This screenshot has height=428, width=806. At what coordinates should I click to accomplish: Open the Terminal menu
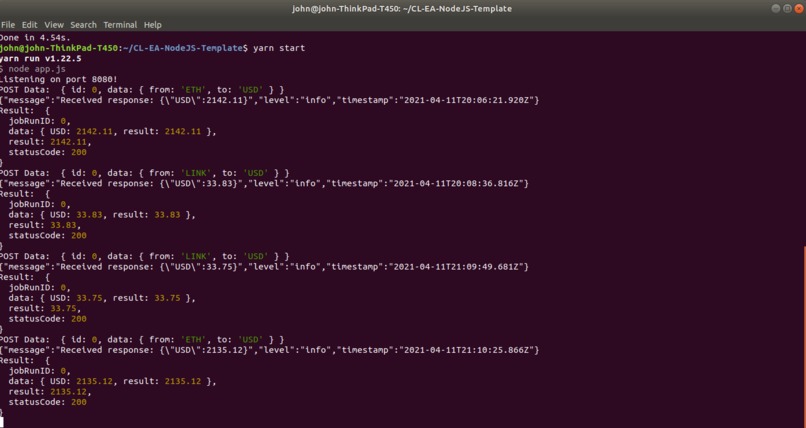[x=120, y=25]
